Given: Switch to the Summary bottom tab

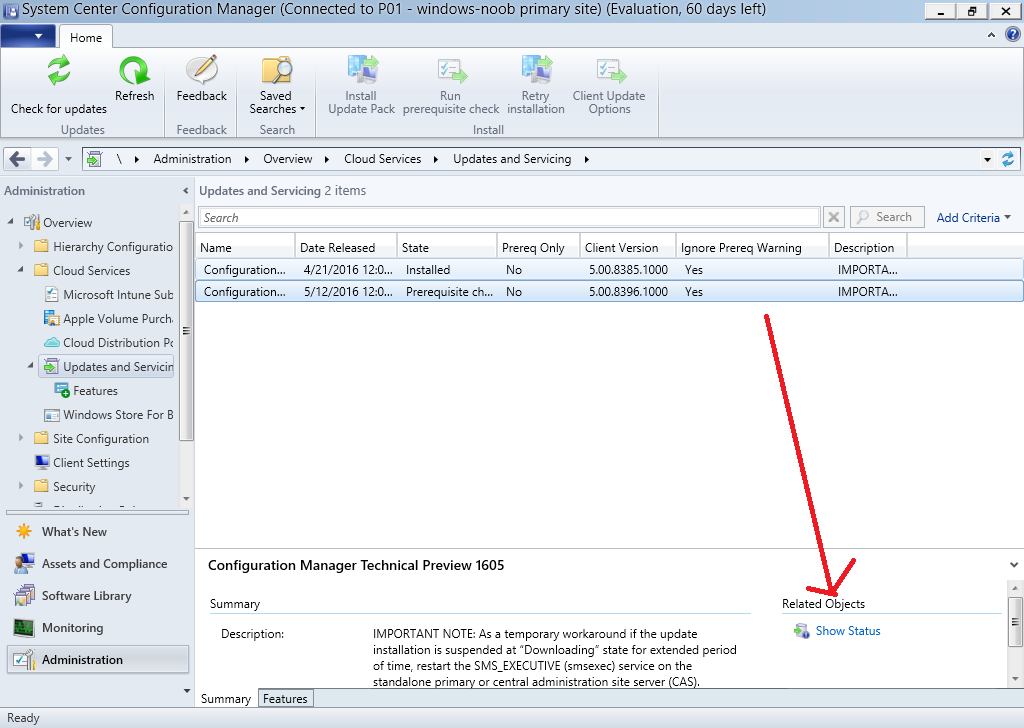Looking at the screenshot, I should coord(226,699).
